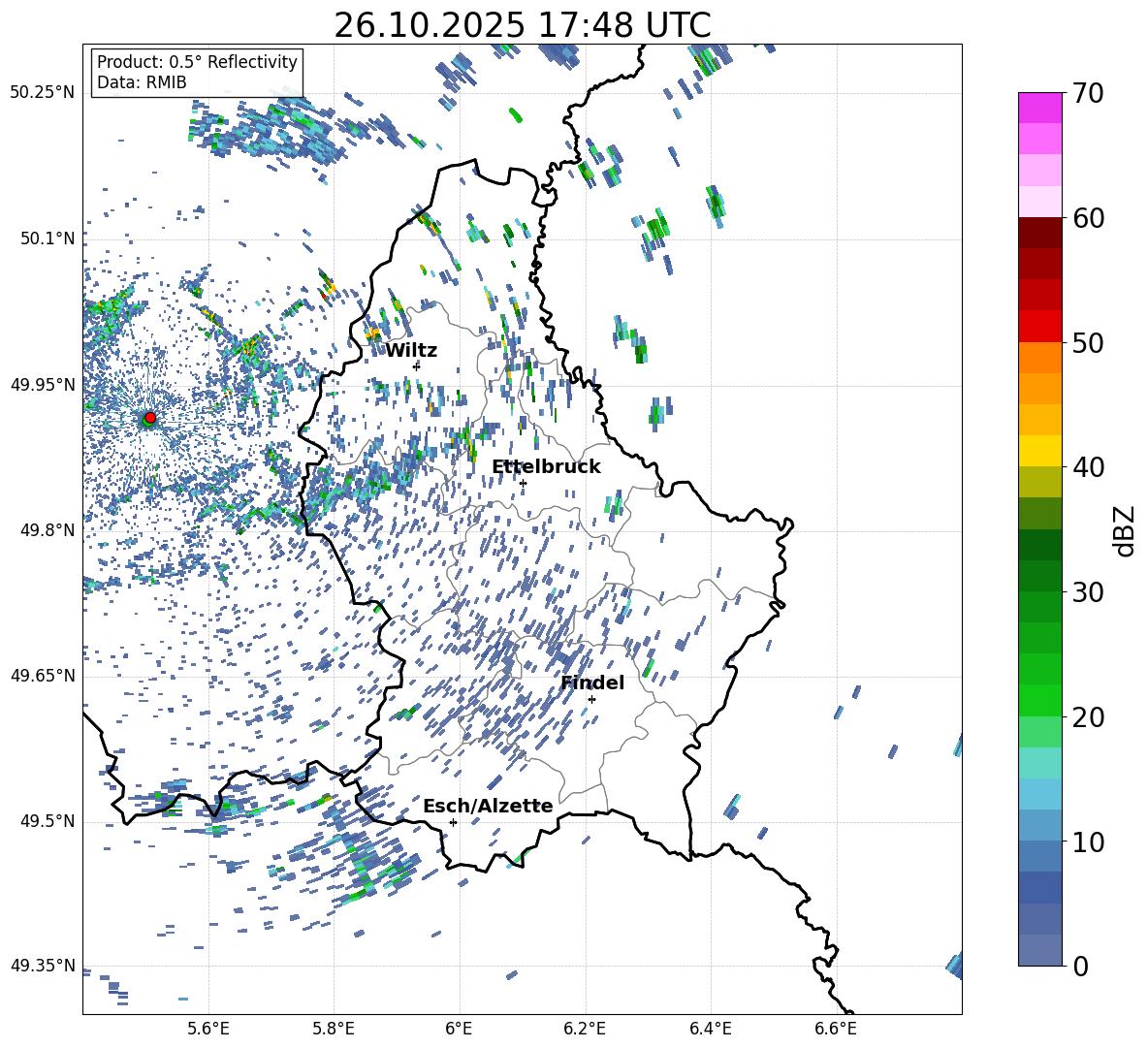
Task: Click the 50.25°N latitude label
Action: (43, 93)
